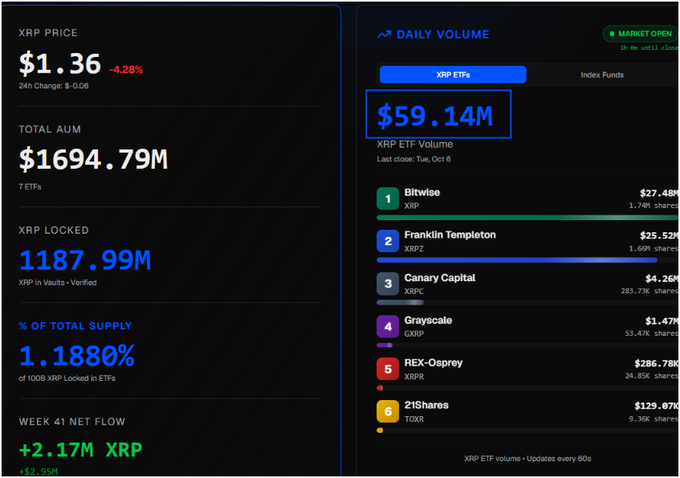Click the XRPR ticker label
Image resolution: width=680 pixels, height=478 pixels.
coord(414,377)
